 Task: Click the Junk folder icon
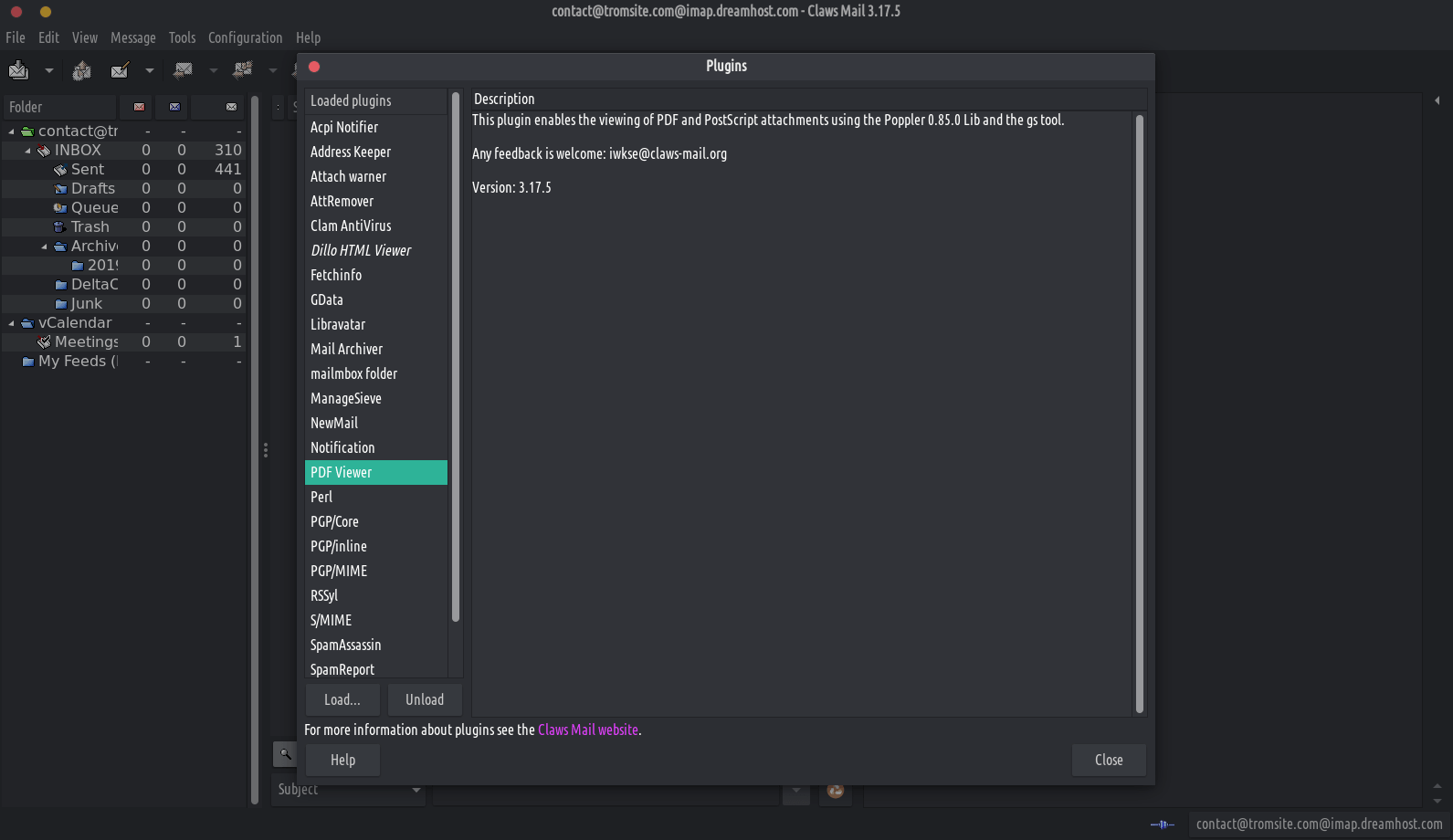[x=60, y=304]
